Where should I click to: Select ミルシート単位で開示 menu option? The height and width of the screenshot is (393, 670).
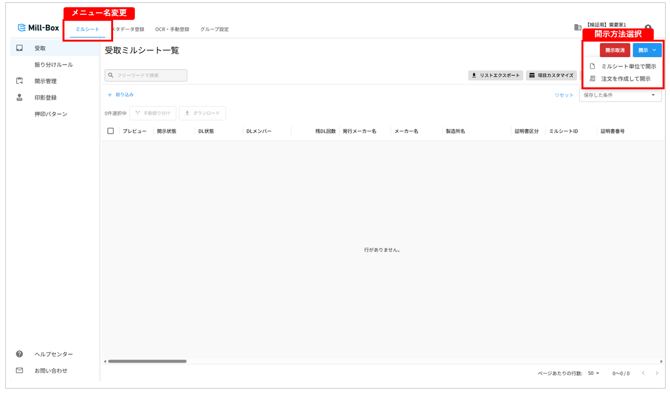(624, 66)
